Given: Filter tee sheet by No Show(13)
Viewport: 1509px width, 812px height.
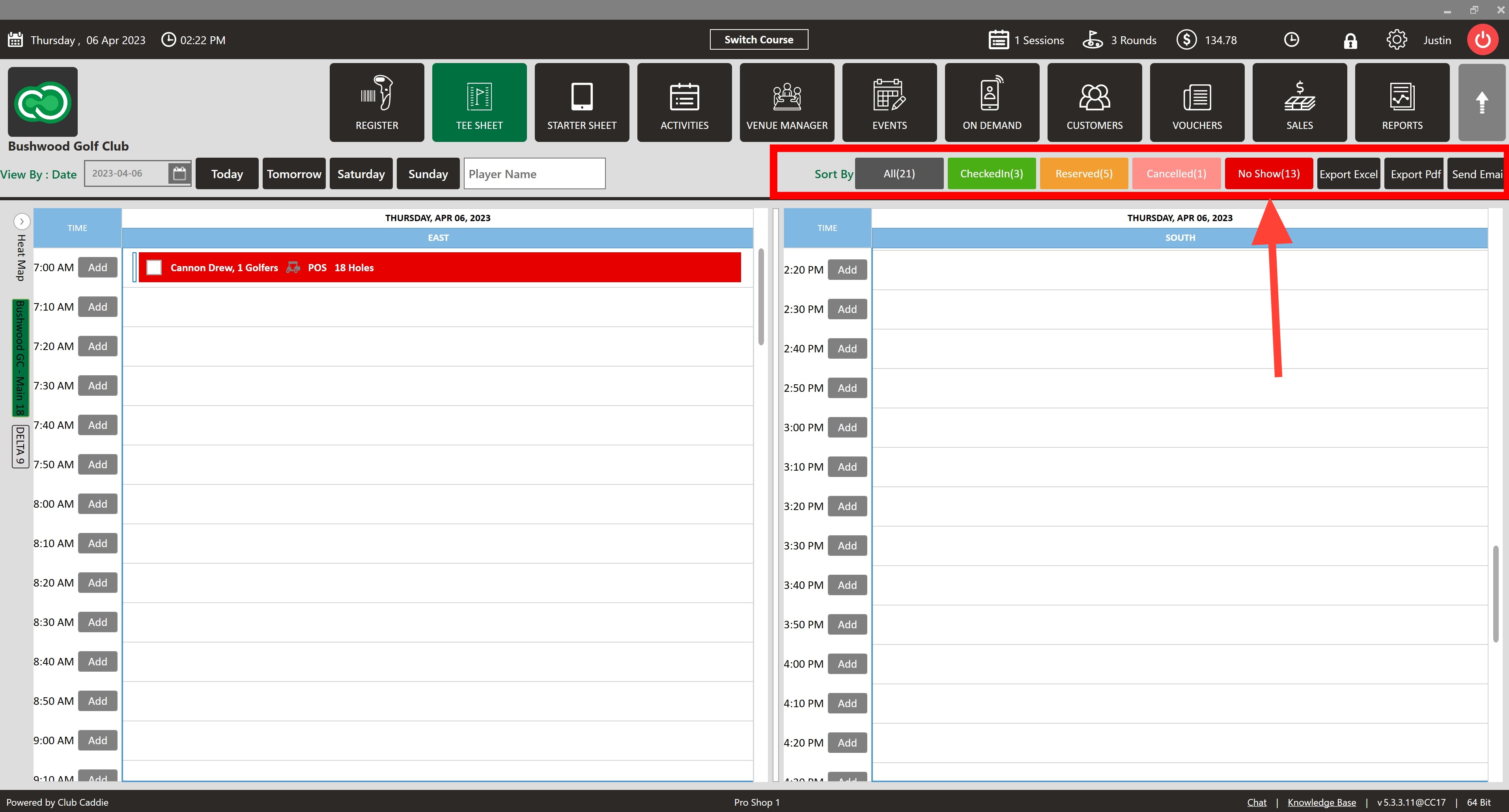Looking at the screenshot, I should (1268, 174).
